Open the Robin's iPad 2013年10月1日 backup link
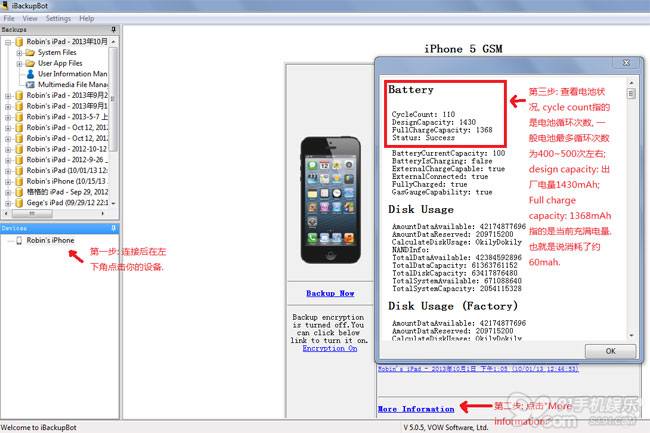 coord(478,369)
